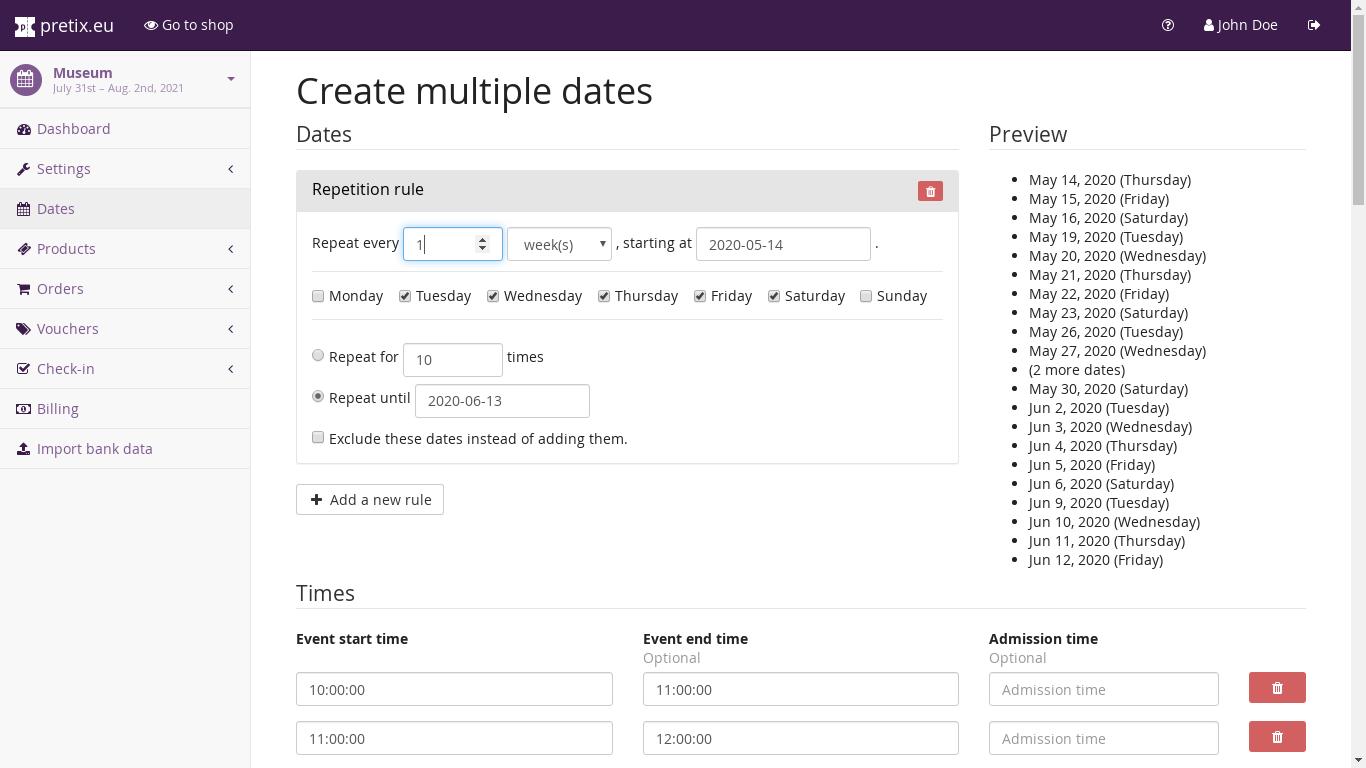Click the eye icon for Go to shop

151,25
